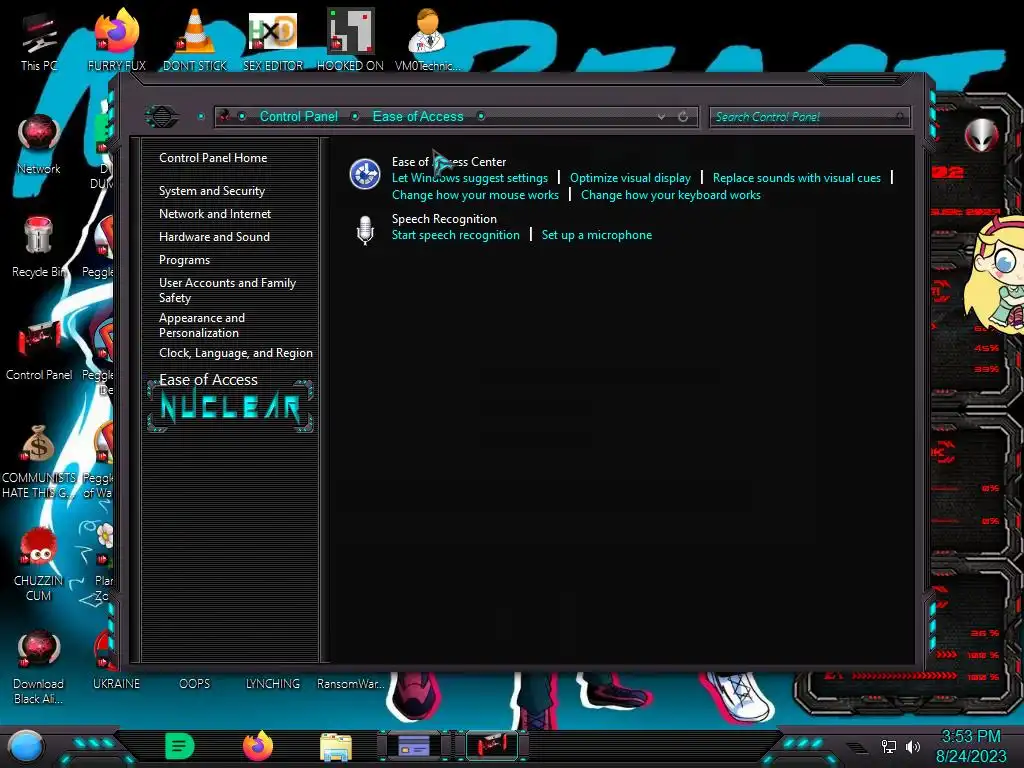The image size is (1024, 768).
Task: Open the FURRY FUX Firefox desktop icon
Action: point(116,40)
